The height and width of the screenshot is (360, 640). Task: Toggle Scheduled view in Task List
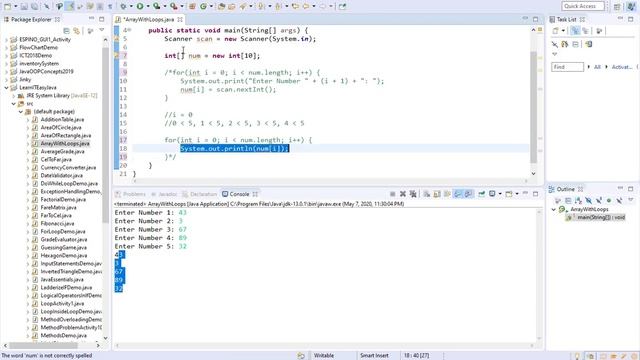point(585,31)
